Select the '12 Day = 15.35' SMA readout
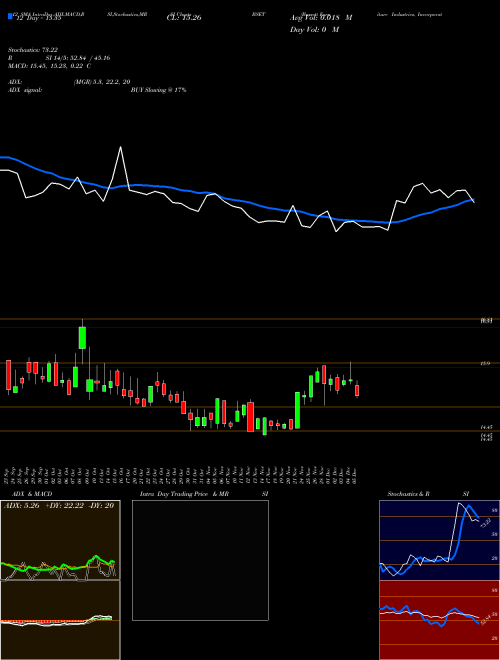This screenshot has width=500, height=660. pyautogui.click(x=39, y=18)
